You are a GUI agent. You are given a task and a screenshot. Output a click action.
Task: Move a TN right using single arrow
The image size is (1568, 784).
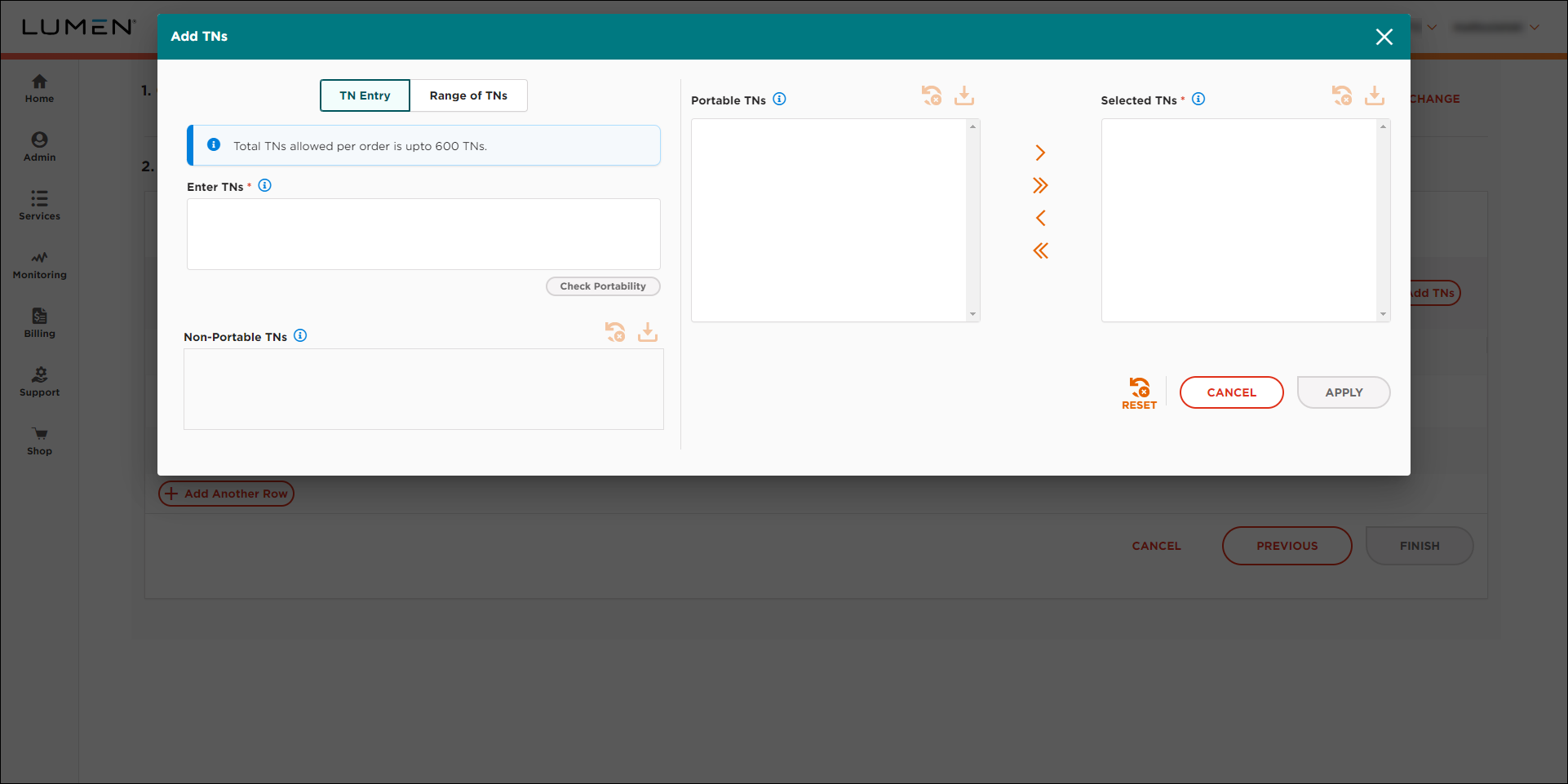(1040, 153)
